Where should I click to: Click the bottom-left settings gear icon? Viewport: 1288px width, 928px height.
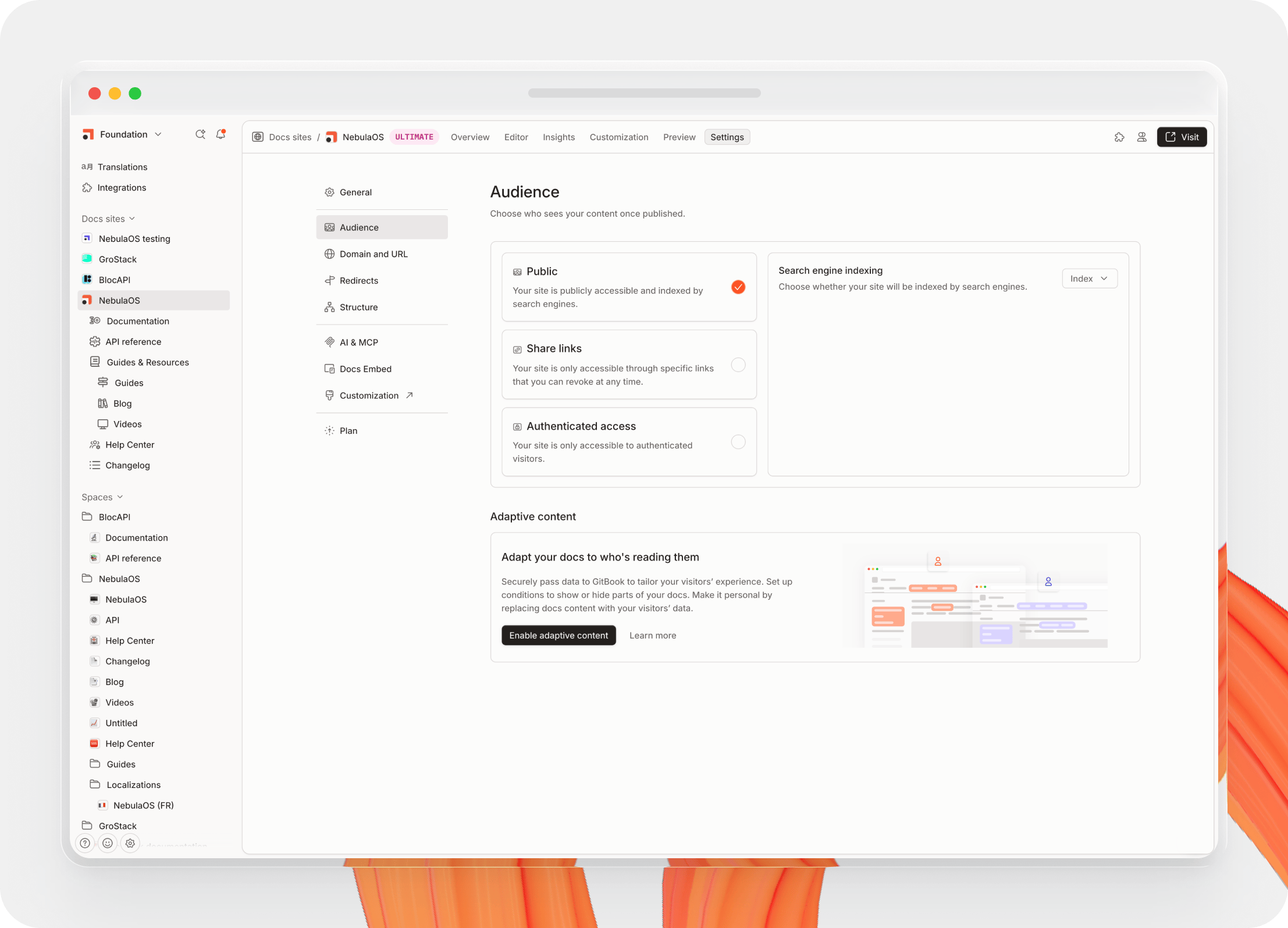130,843
